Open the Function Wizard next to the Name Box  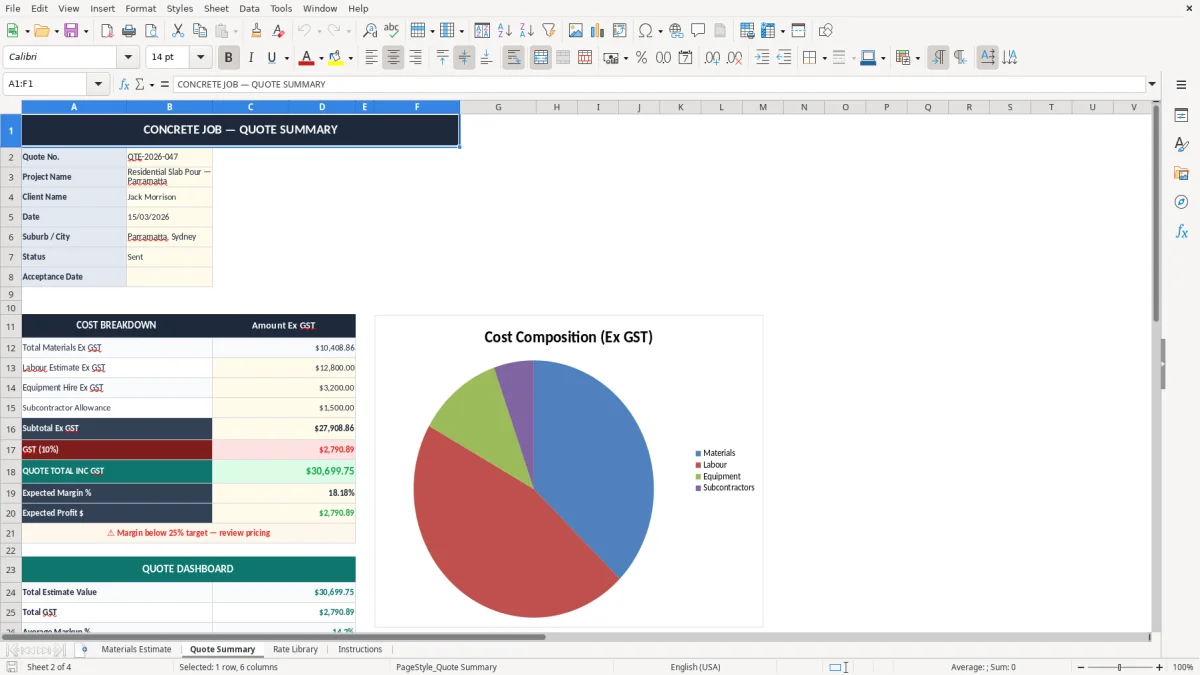pos(125,85)
